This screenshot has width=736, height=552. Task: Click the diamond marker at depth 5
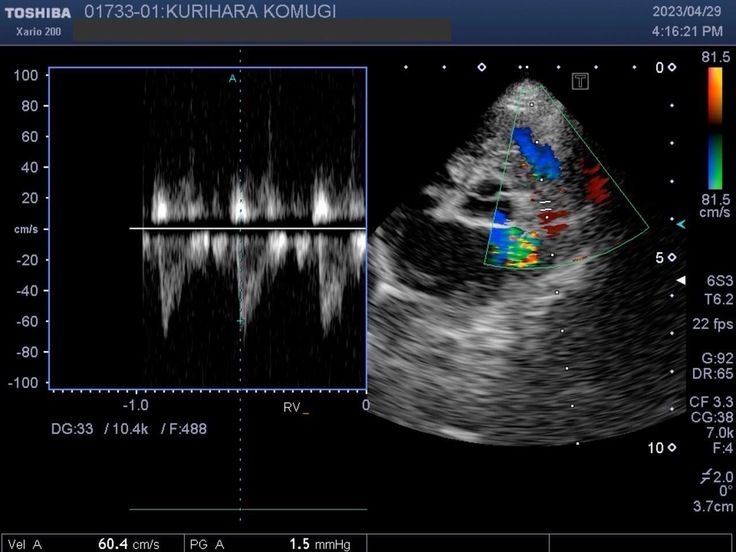672,258
